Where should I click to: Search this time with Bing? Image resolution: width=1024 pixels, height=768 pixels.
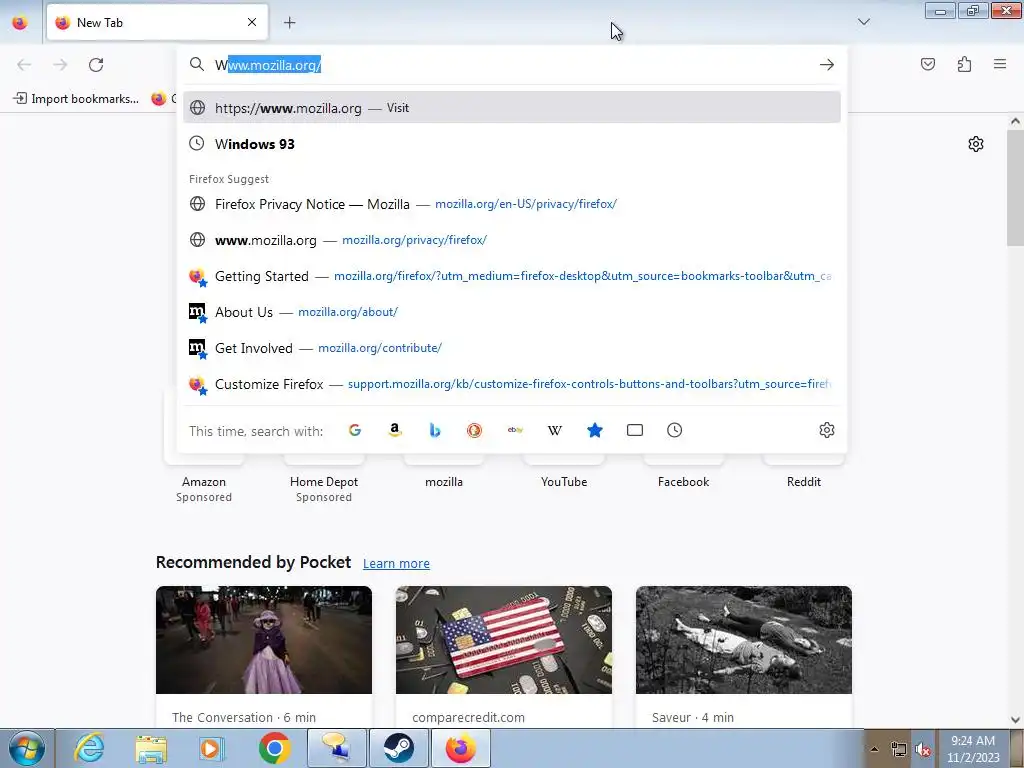coord(435,430)
